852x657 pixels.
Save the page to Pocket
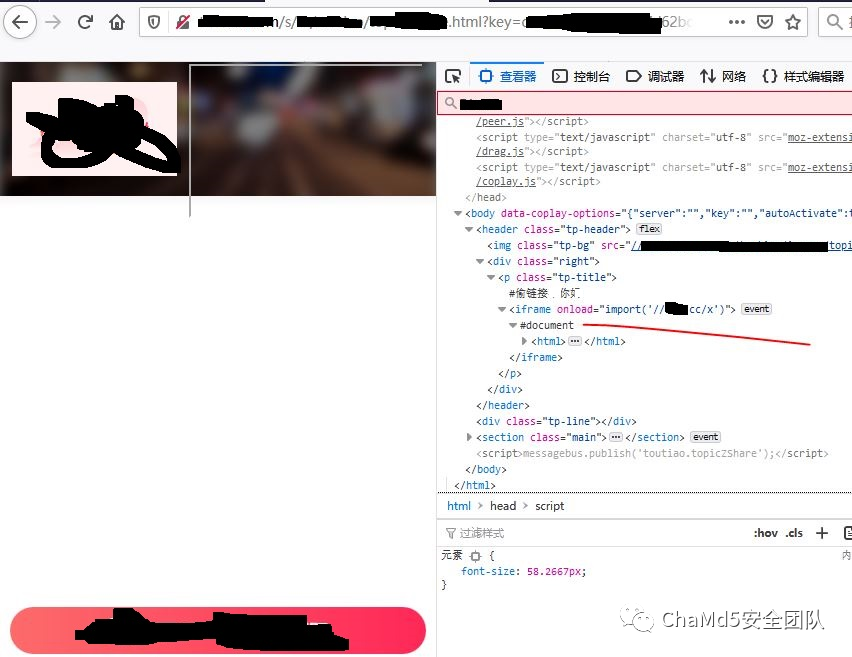[765, 22]
